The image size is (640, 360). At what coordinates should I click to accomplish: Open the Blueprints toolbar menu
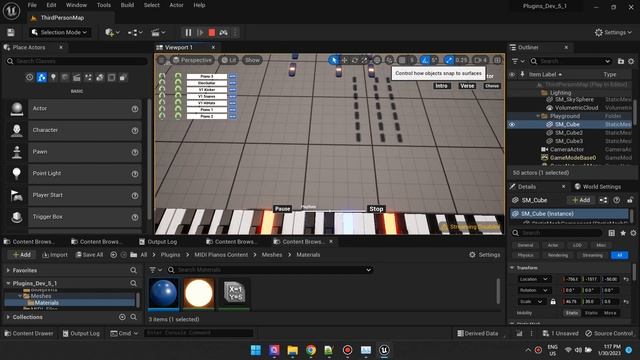[x=135, y=32]
